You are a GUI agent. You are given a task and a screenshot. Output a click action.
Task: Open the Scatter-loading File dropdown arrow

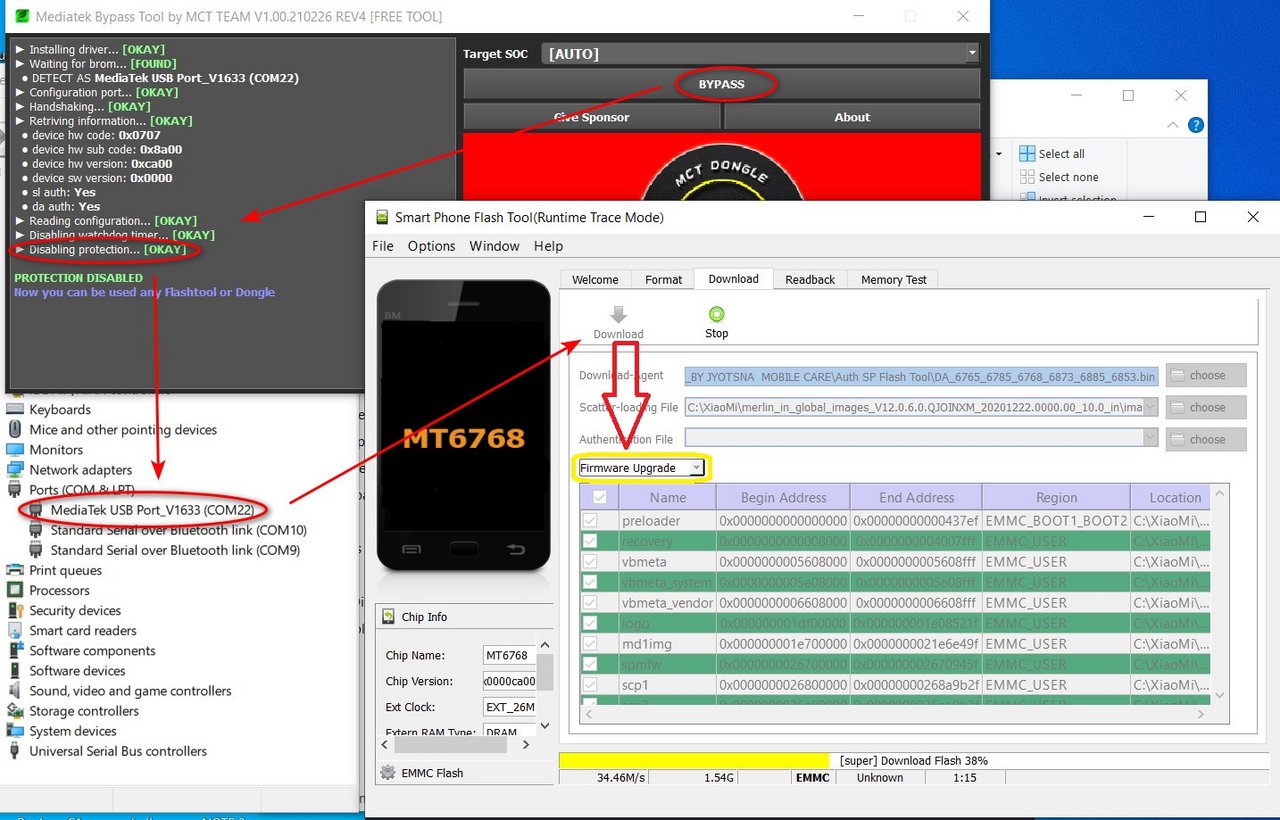click(x=1151, y=407)
